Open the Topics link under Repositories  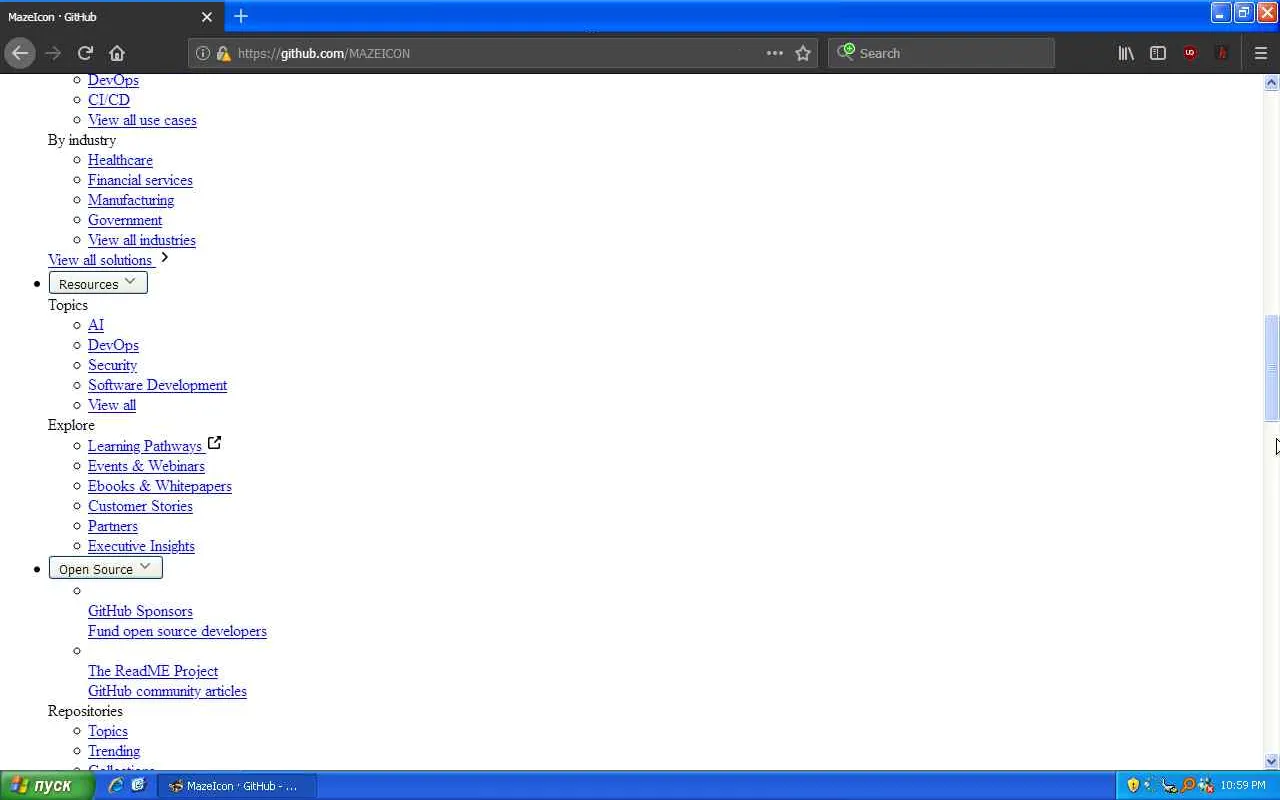(108, 731)
